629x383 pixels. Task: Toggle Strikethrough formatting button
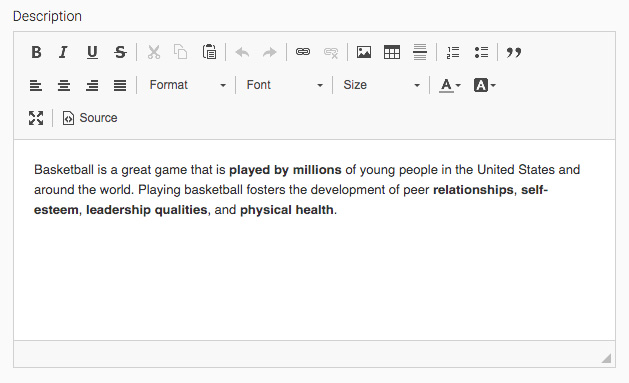(120, 52)
